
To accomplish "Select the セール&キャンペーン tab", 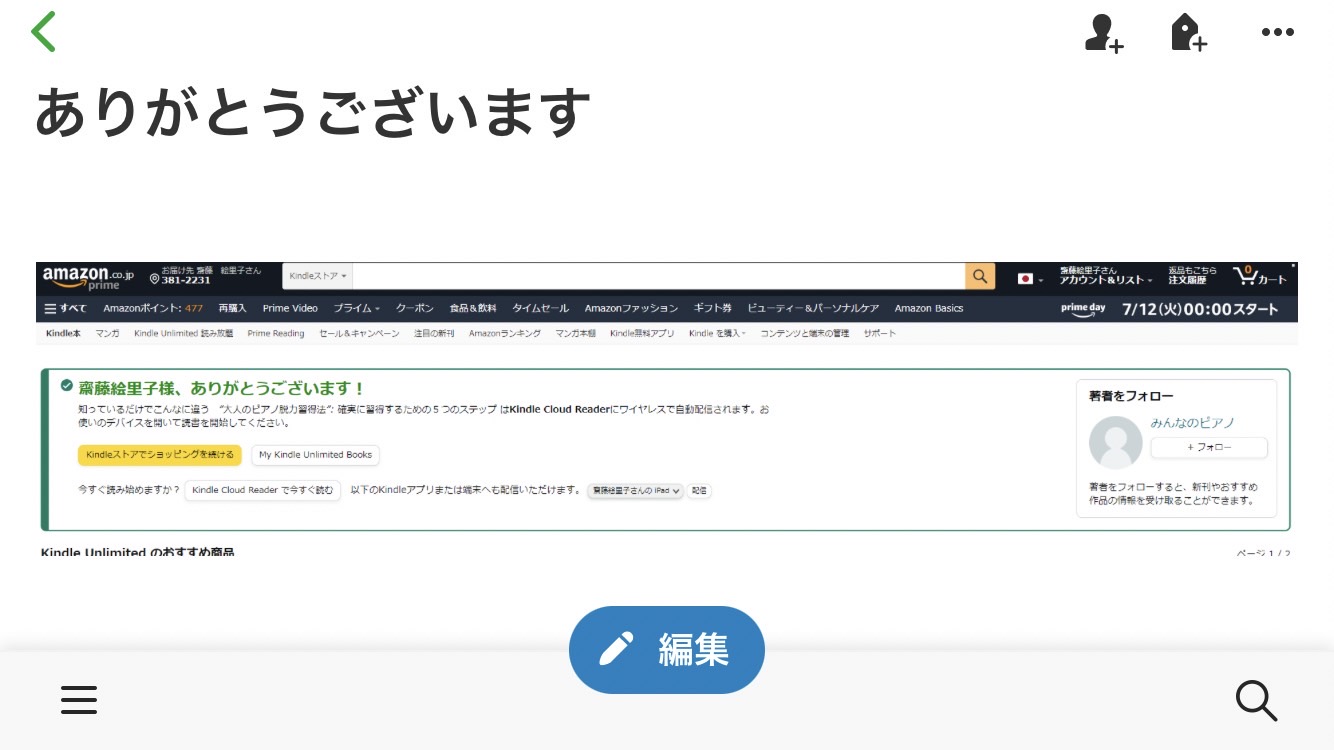I will pos(359,333).
